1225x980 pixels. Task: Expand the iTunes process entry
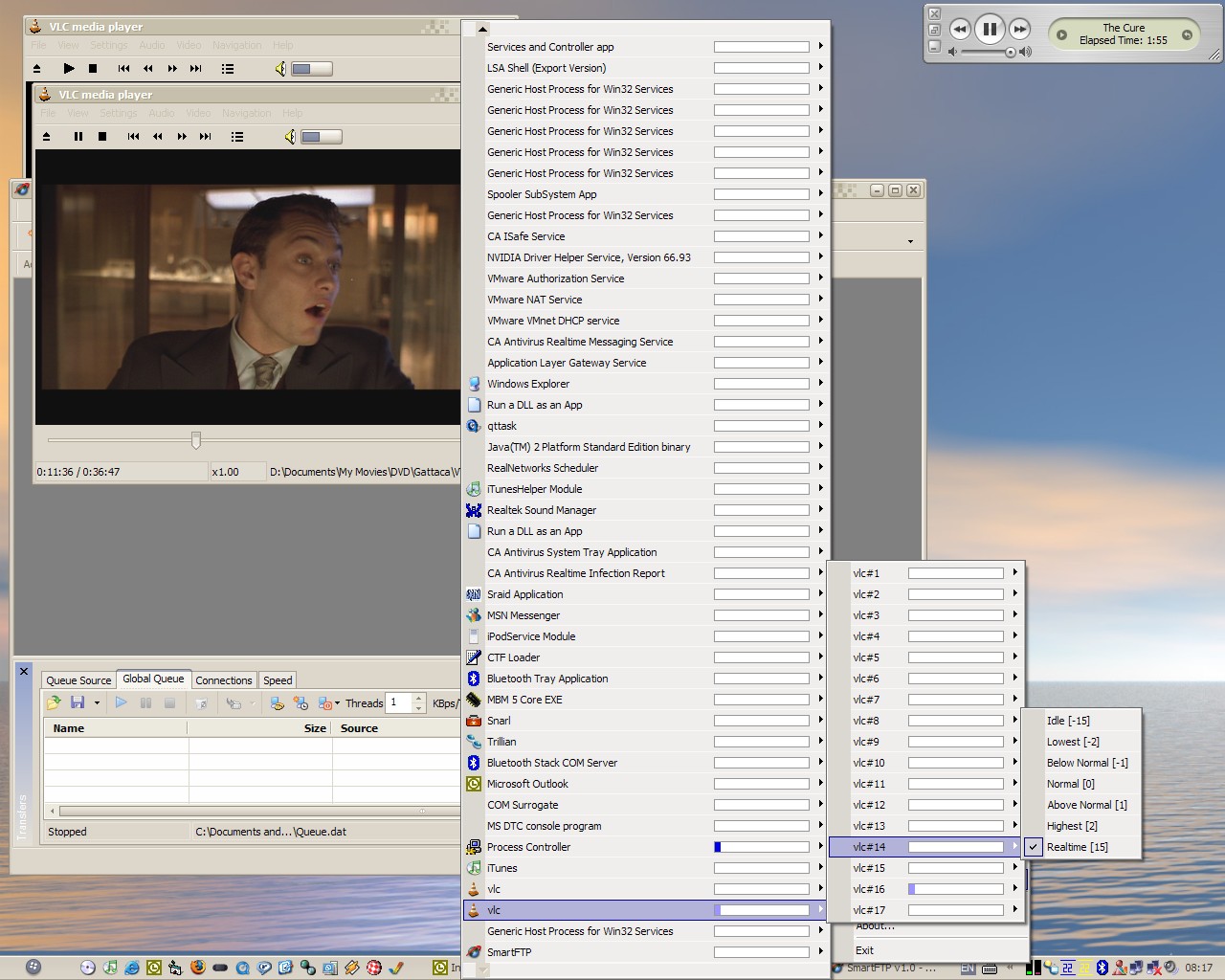[645, 868]
